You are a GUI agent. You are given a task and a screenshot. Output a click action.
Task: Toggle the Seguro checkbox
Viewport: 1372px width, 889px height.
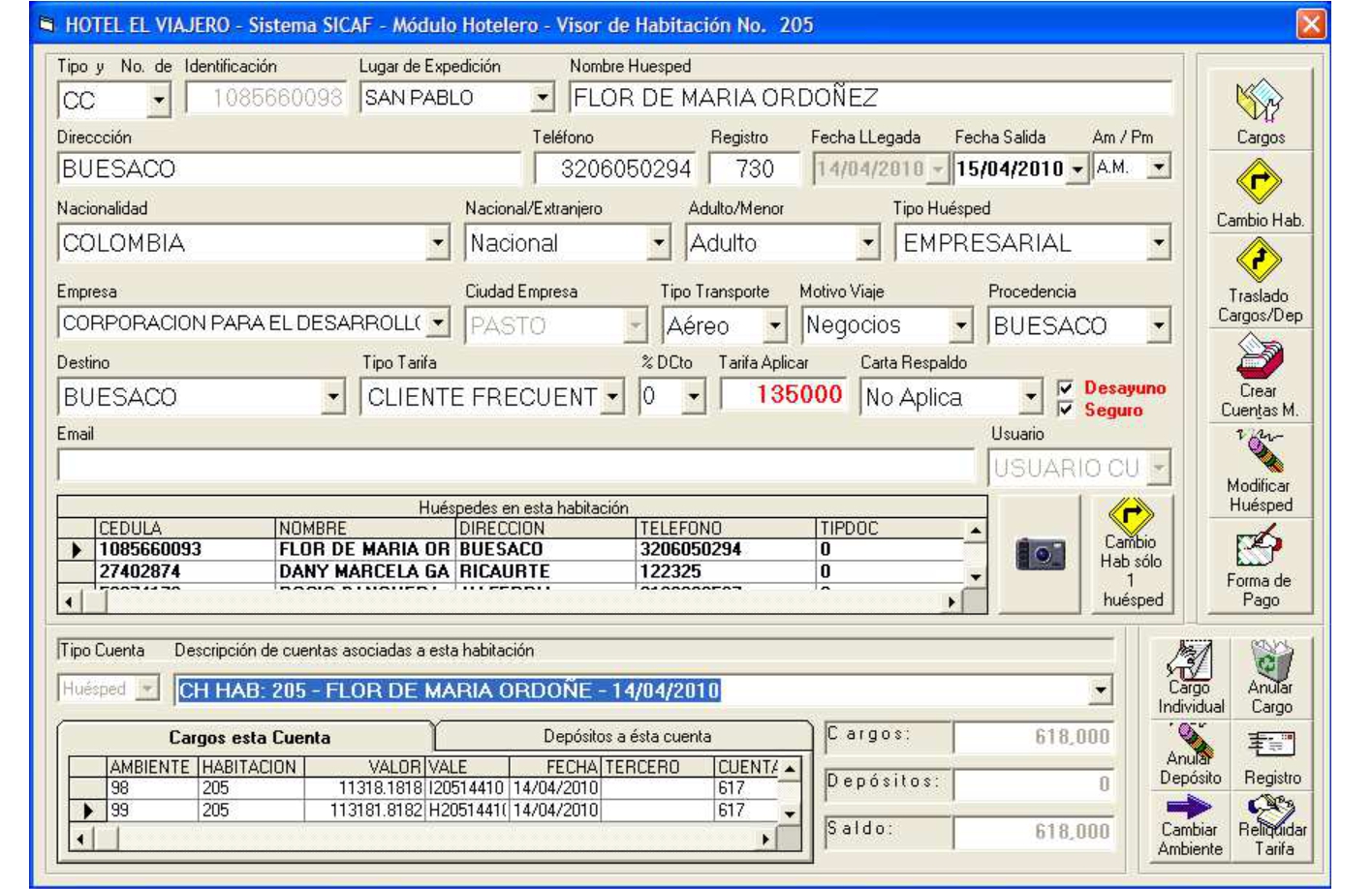(x=1066, y=410)
